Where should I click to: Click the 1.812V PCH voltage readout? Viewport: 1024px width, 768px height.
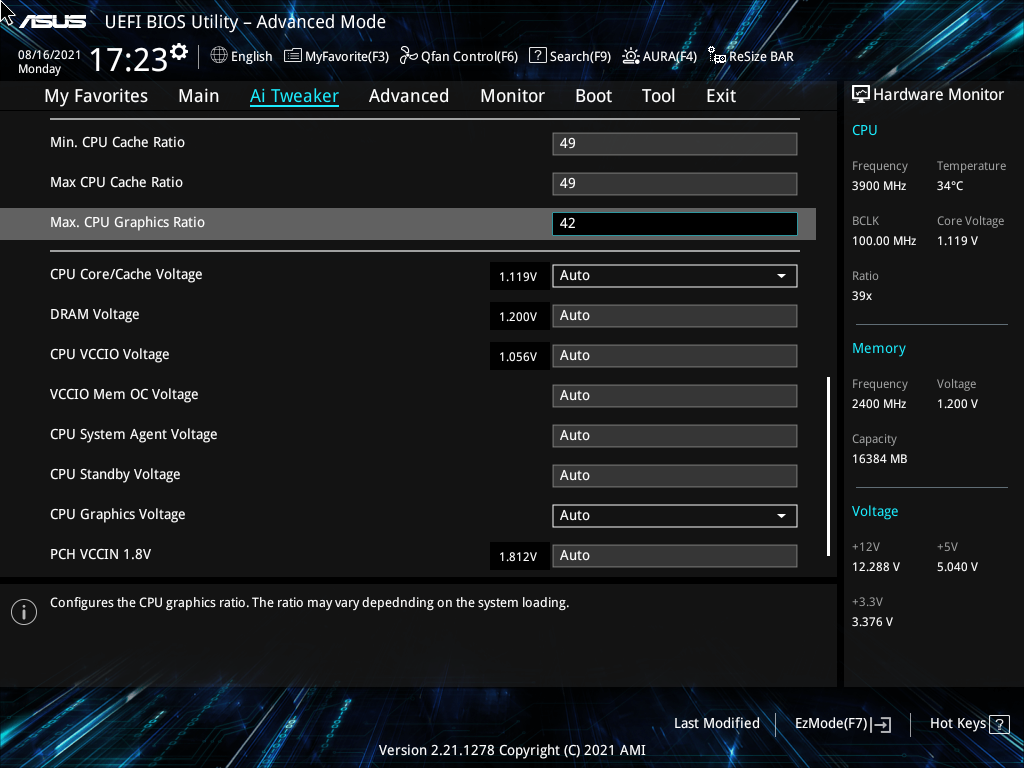(518, 556)
